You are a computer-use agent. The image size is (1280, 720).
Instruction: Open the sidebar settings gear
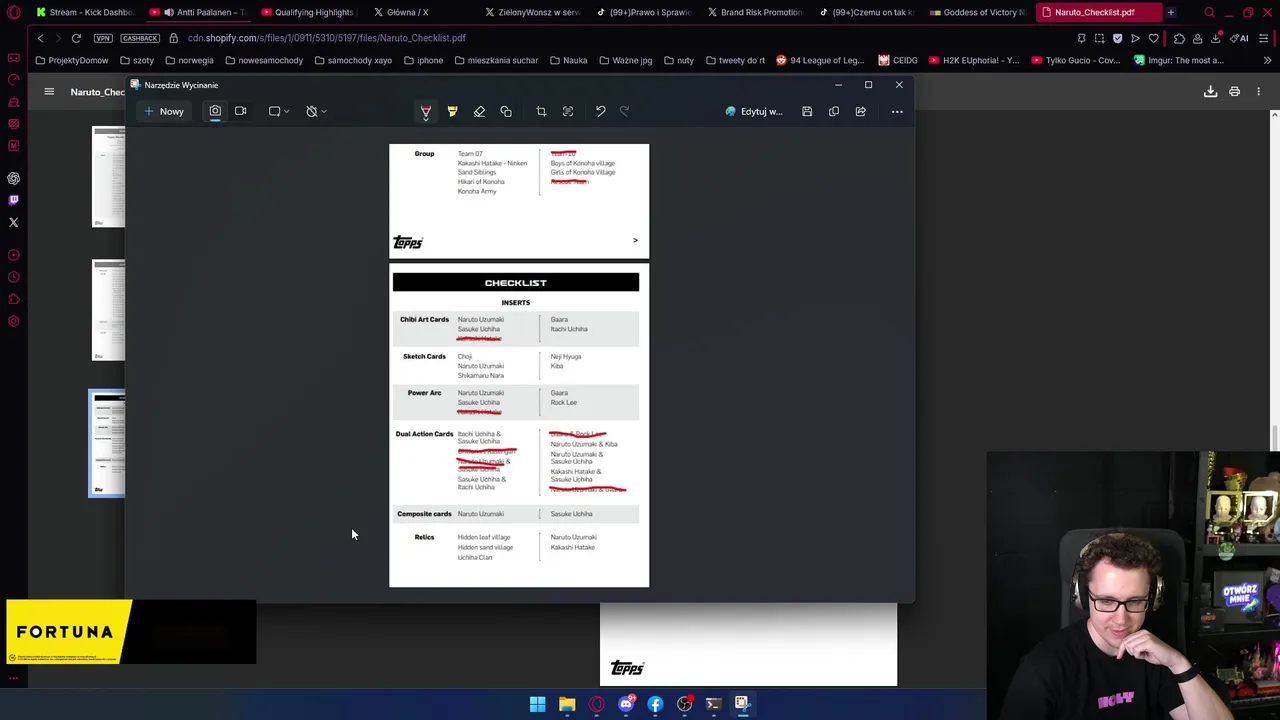click(14, 321)
